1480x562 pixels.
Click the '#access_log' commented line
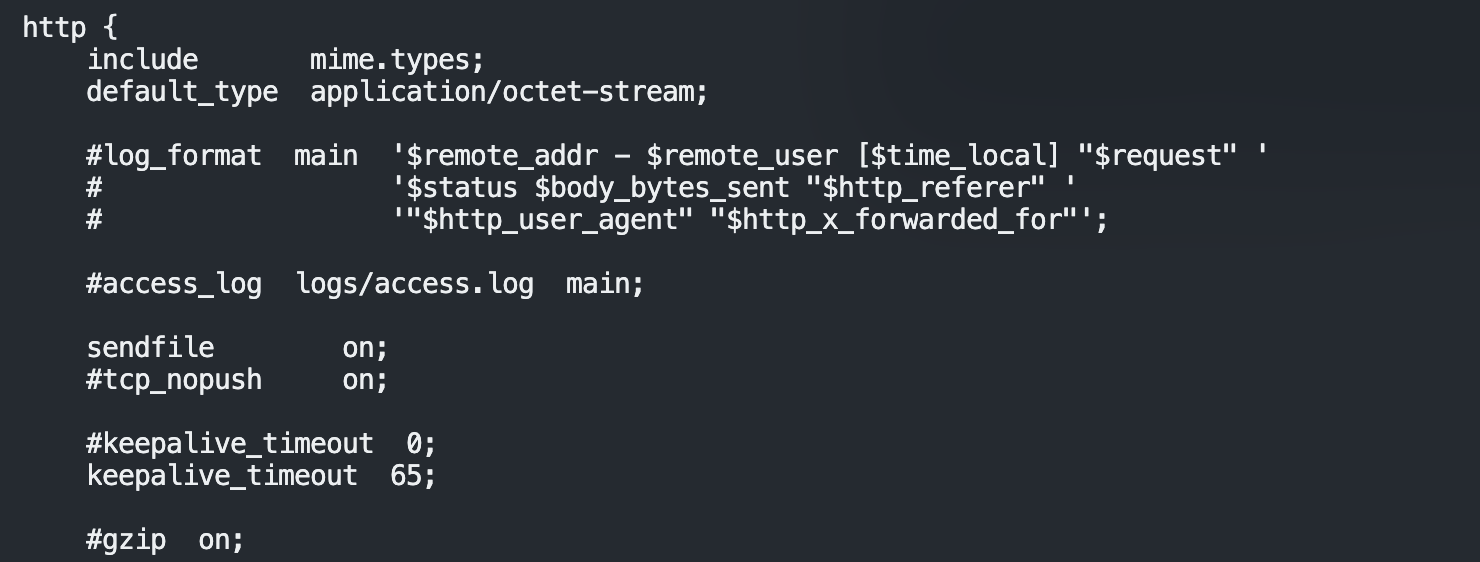coord(174,284)
